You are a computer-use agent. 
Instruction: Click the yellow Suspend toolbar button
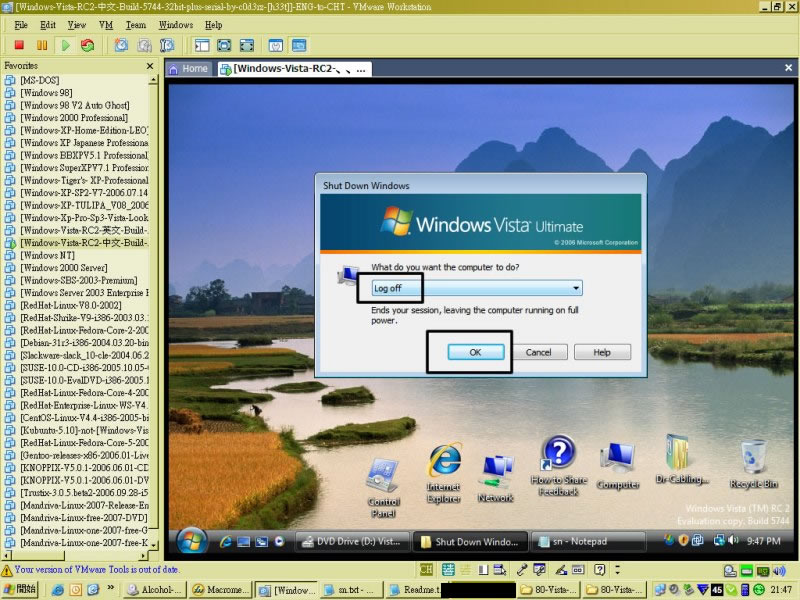42,45
